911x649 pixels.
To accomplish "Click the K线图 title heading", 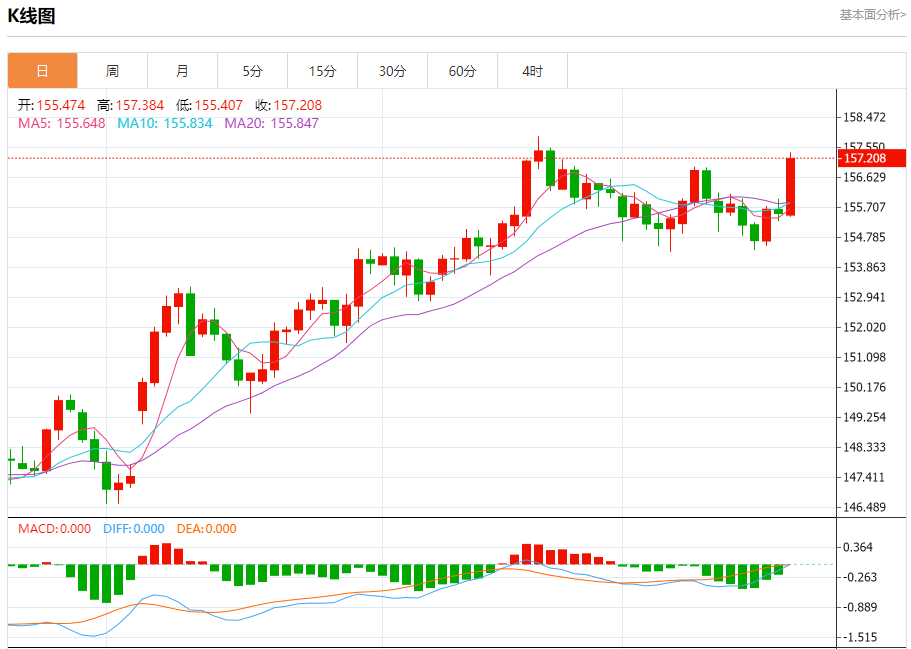I will tap(32, 16).
